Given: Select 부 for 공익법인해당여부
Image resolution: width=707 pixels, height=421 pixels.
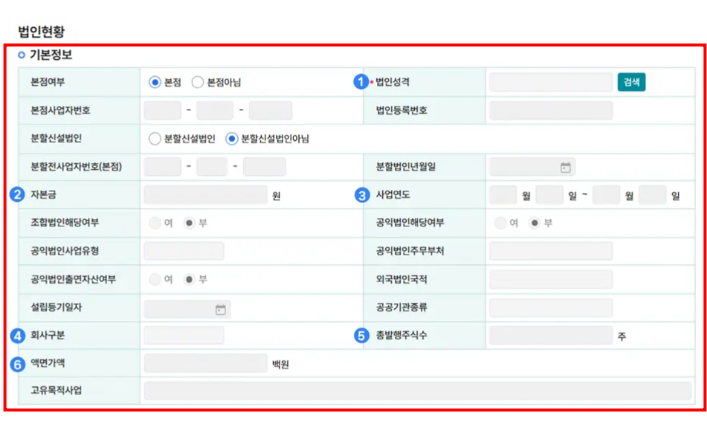Looking at the screenshot, I should pos(535,223).
